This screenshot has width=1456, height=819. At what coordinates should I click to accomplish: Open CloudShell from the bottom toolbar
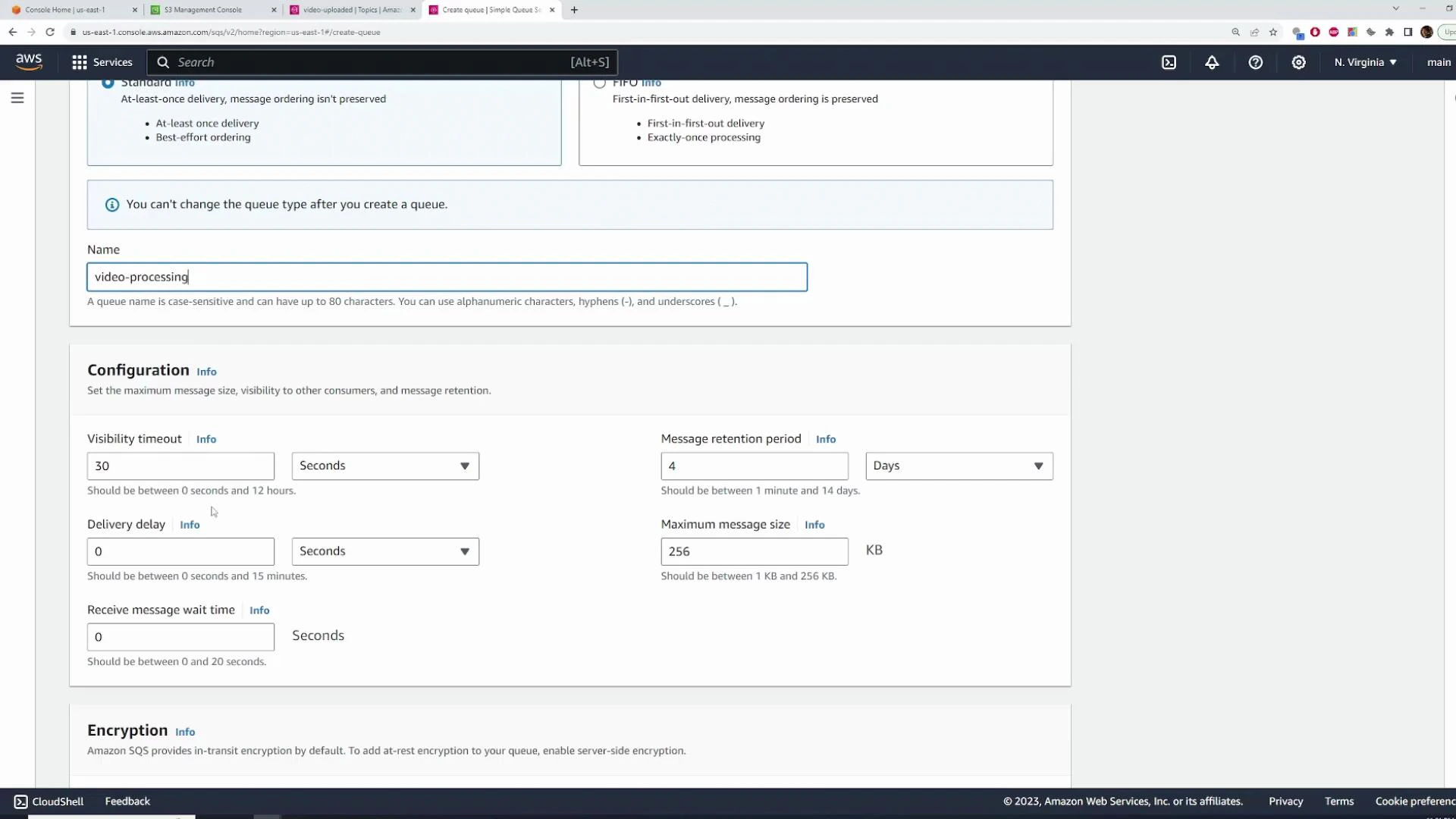point(48,801)
